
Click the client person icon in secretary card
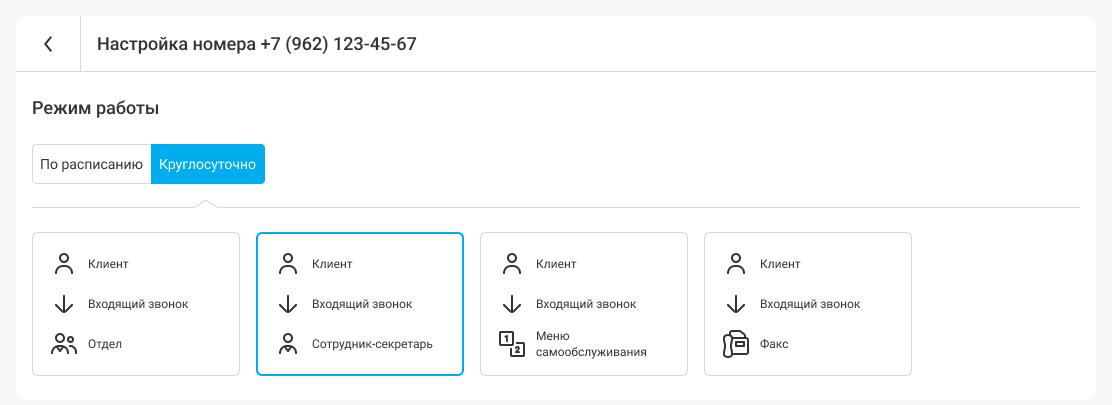[288, 264]
